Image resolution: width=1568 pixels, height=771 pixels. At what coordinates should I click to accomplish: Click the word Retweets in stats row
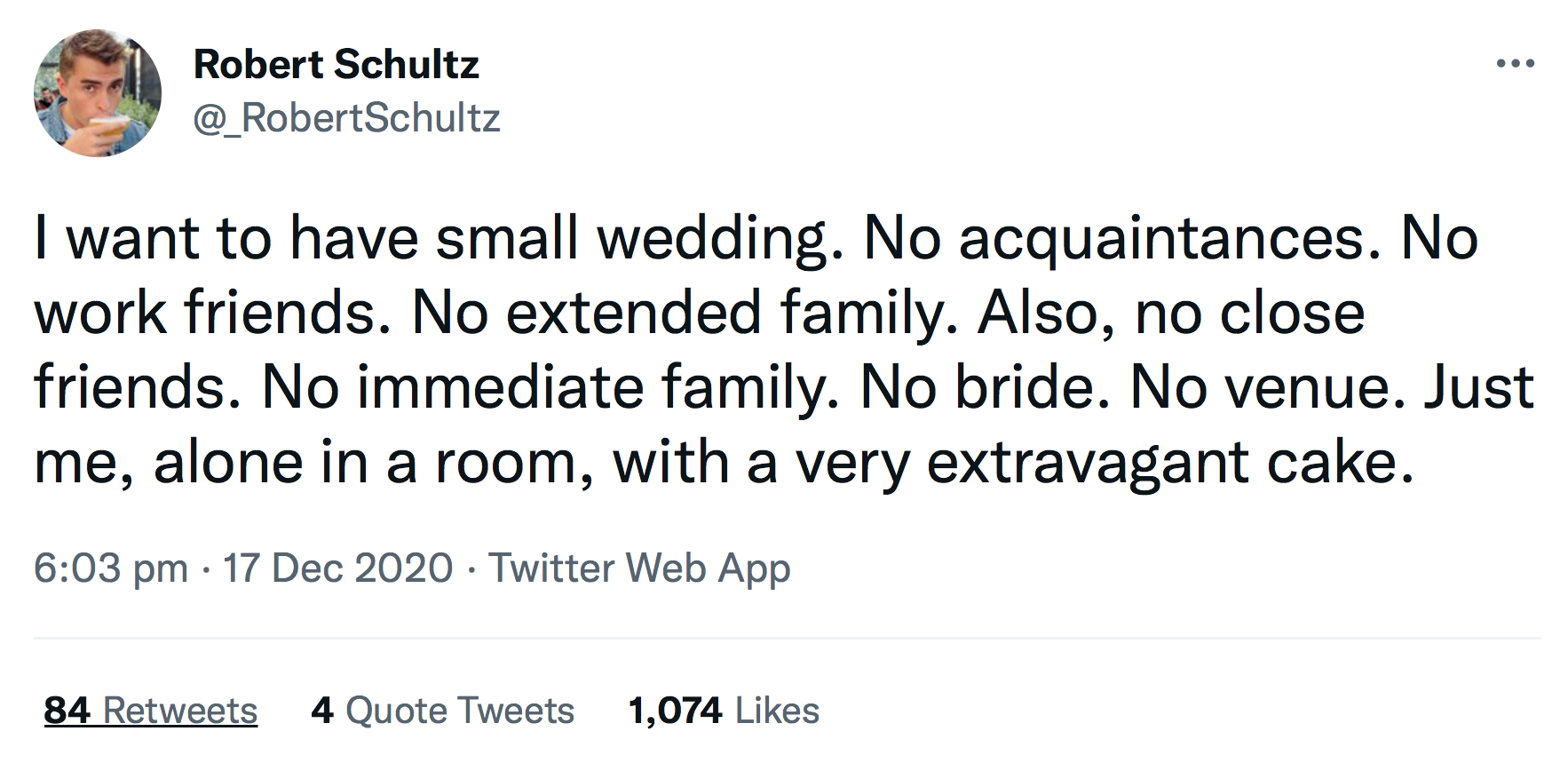click(180, 711)
